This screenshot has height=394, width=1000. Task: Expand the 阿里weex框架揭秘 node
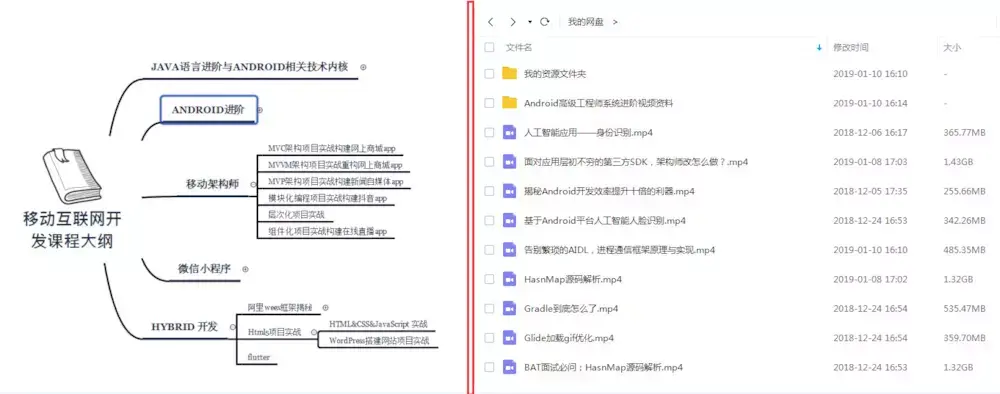tap(325, 307)
